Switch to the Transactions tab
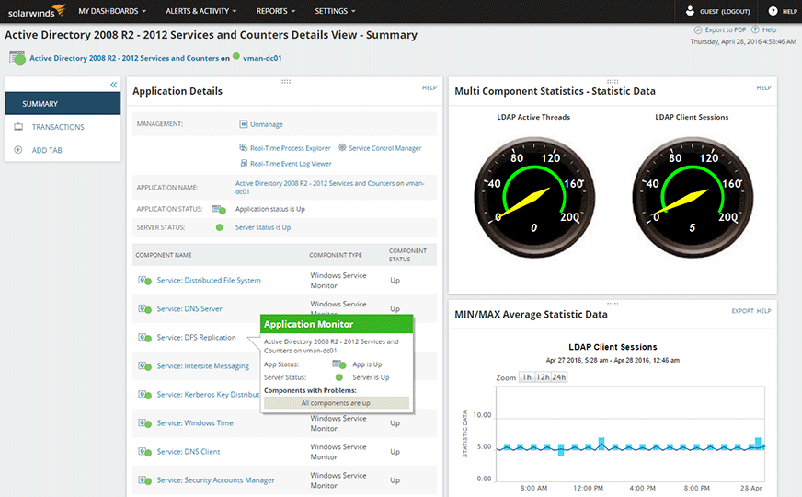This screenshot has width=802, height=497. (x=58, y=127)
